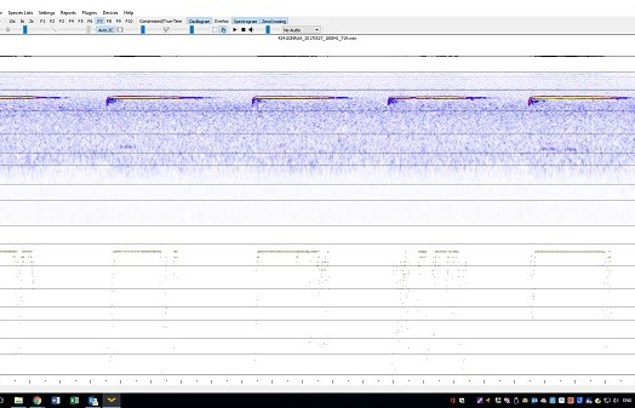Open Google Chrome from the taskbar
The height and width of the screenshot is (408, 635).
click(x=37, y=400)
